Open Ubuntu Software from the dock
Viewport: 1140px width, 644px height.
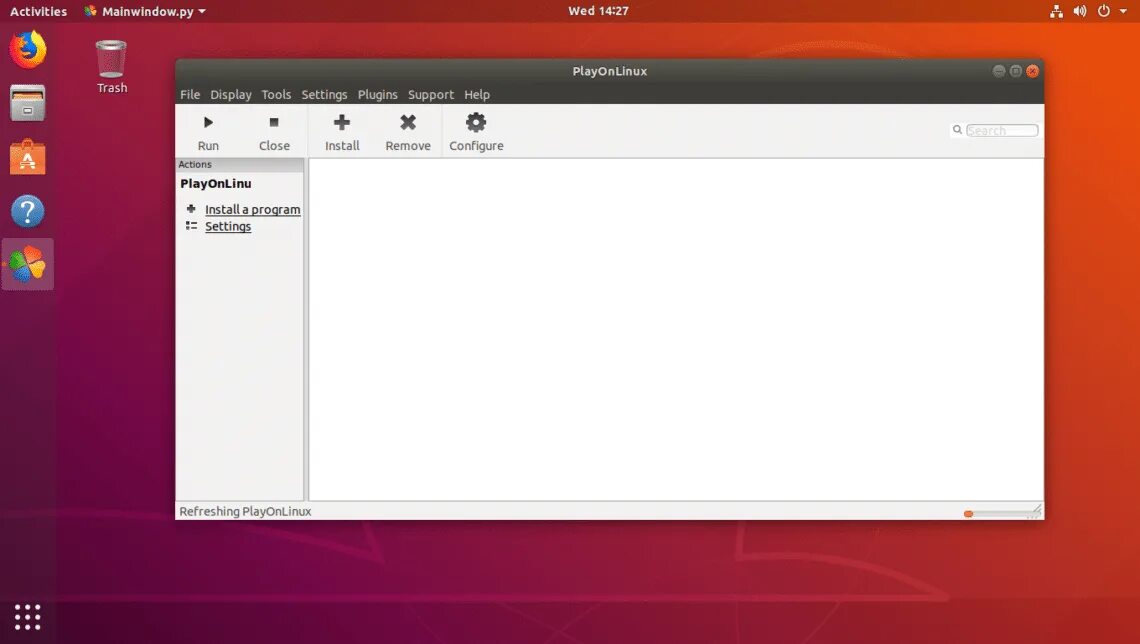pos(28,157)
